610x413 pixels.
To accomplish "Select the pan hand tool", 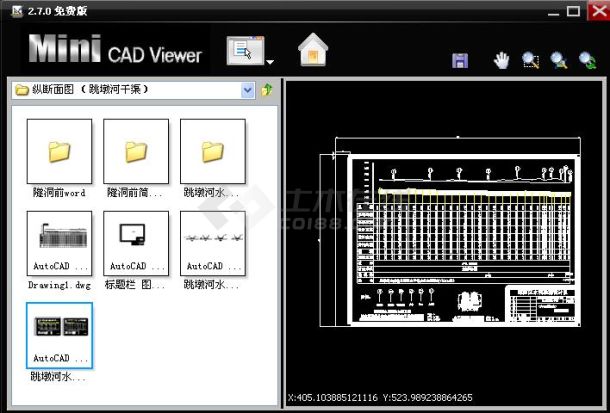I will pyautogui.click(x=501, y=61).
